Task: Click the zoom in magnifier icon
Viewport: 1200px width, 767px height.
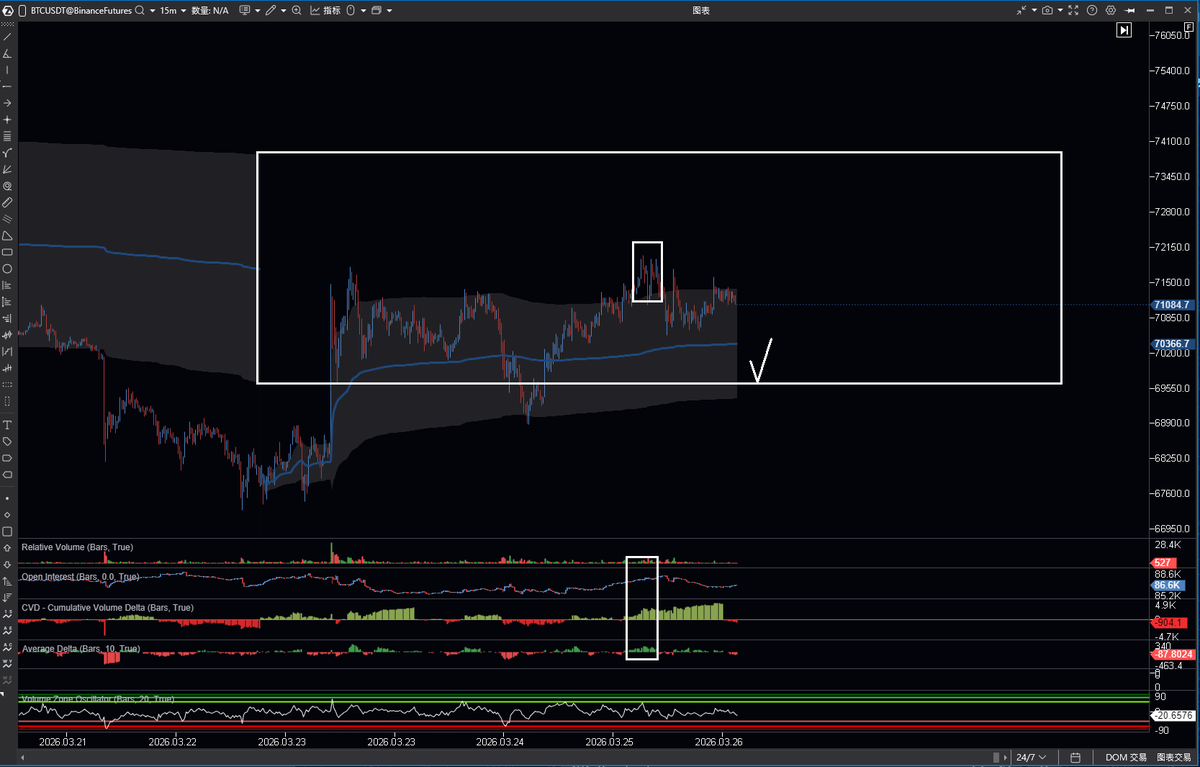Action: tap(296, 10)
